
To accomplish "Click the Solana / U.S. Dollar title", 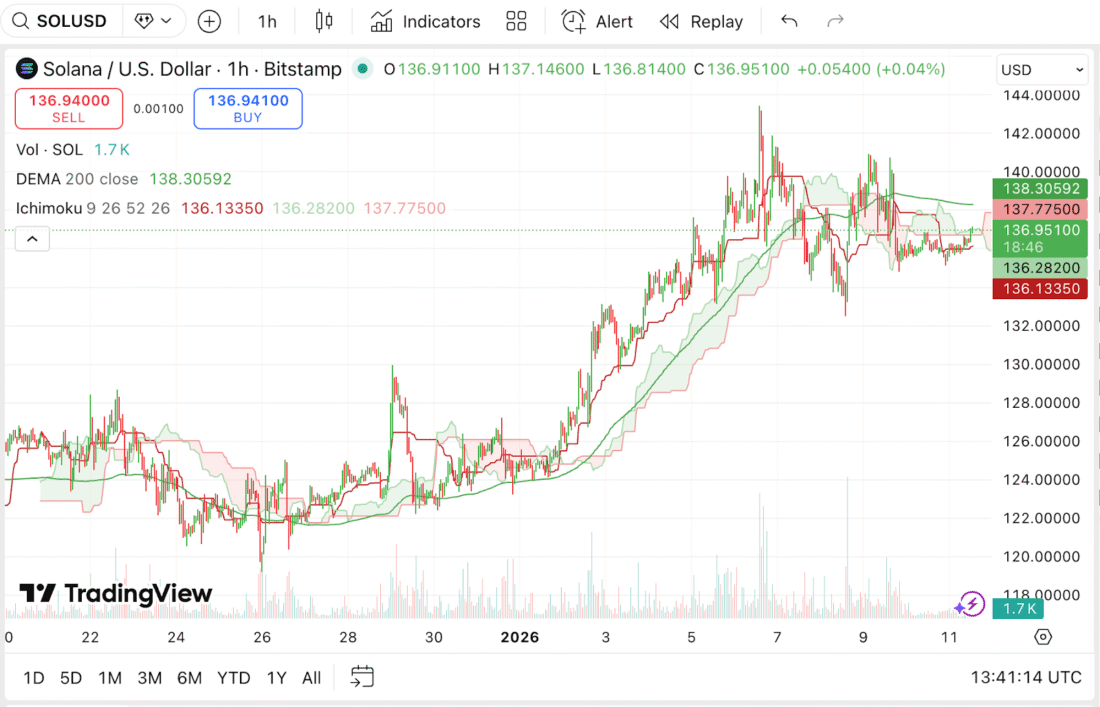I will point(192,69).
